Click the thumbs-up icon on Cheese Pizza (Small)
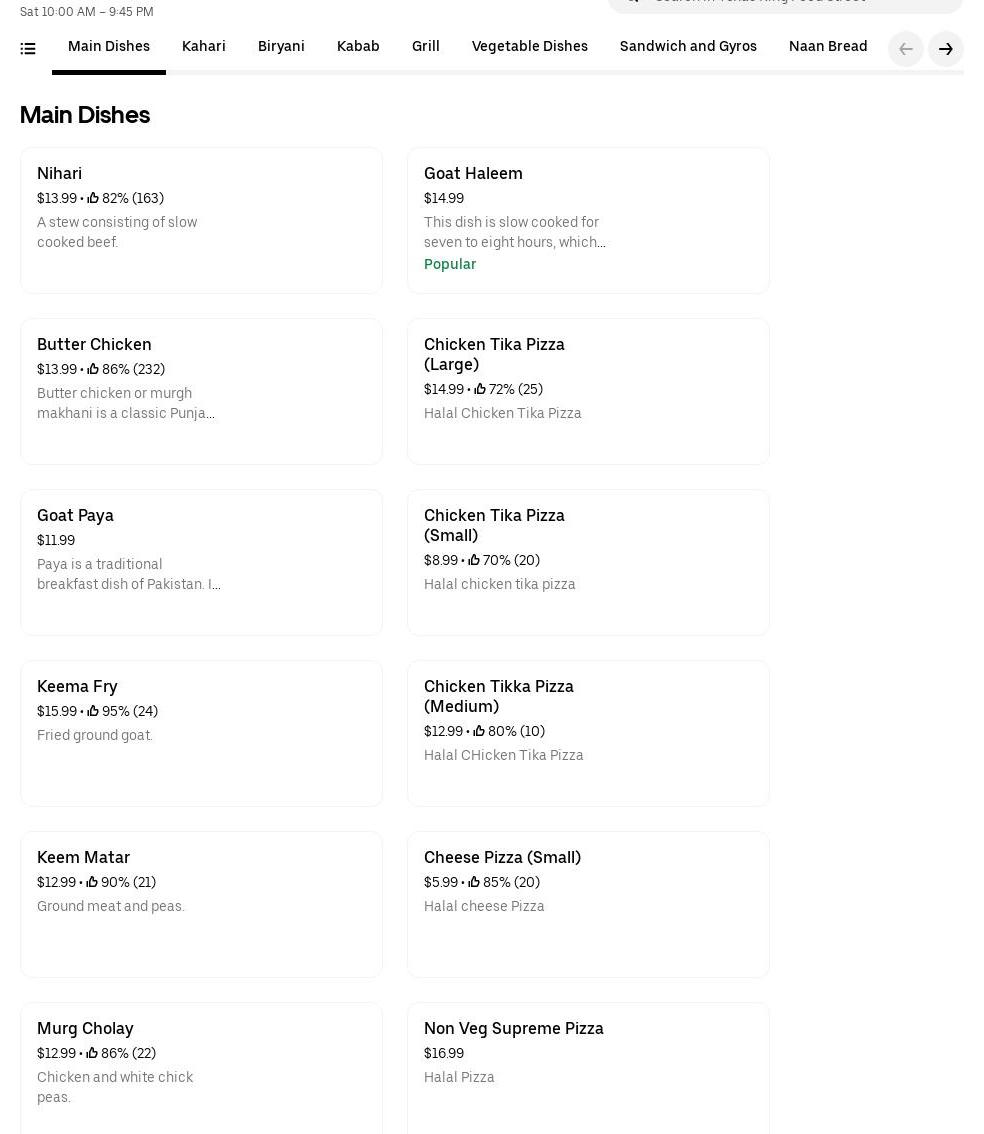 [x=474, y=882]
